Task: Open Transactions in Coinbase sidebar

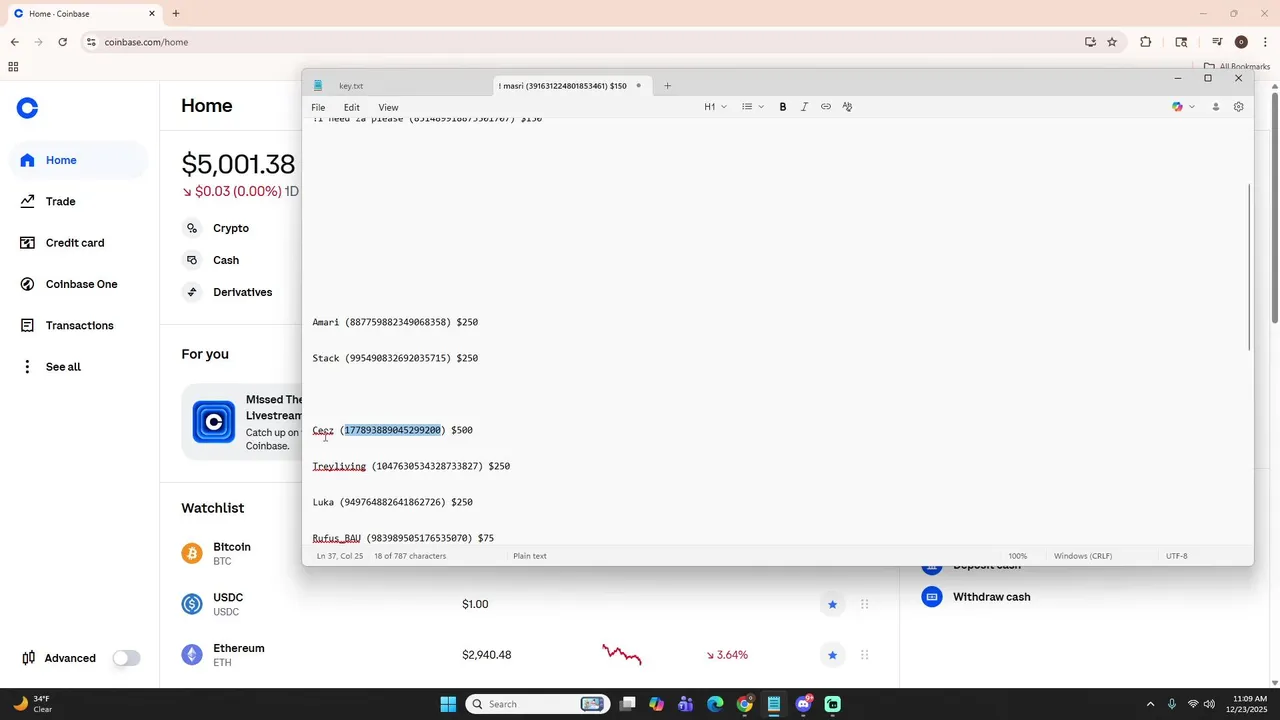Action: pos(80,325)
